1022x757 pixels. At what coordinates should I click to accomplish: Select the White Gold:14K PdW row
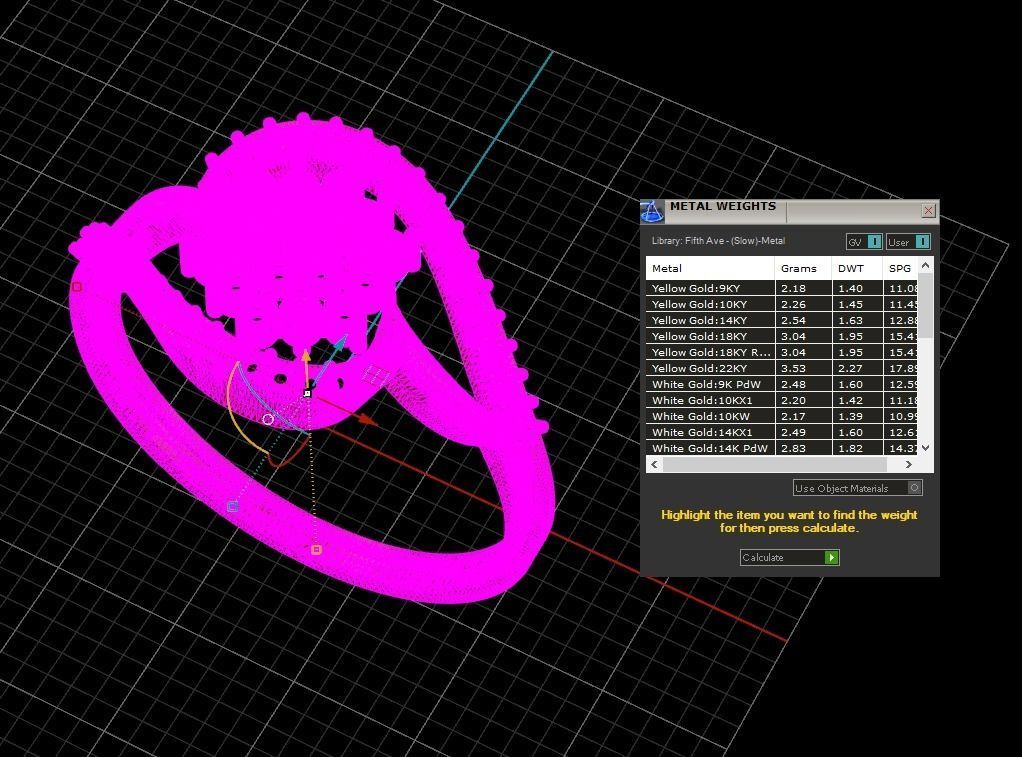781,448
